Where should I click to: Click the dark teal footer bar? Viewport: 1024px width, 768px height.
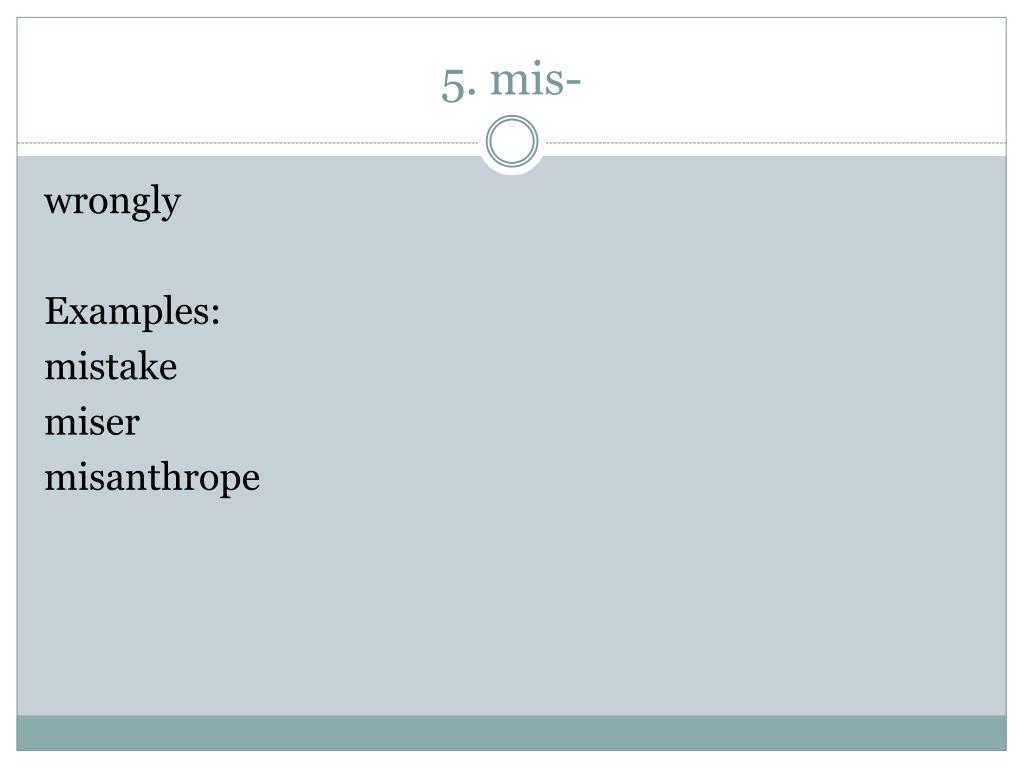[511, 733]
